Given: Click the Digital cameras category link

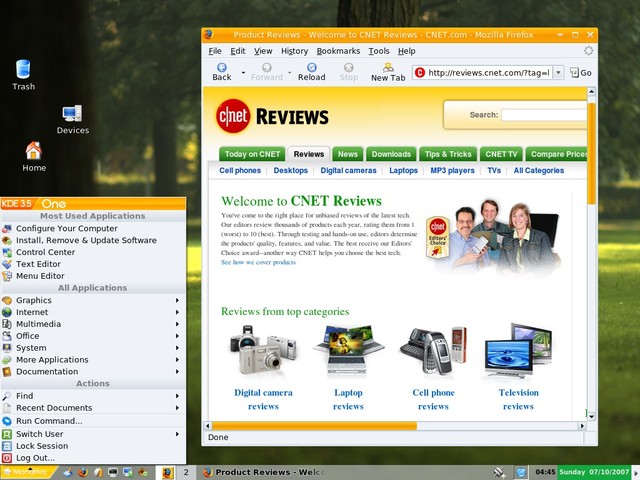Looking at the screenshot, I should tap(348, 171).
